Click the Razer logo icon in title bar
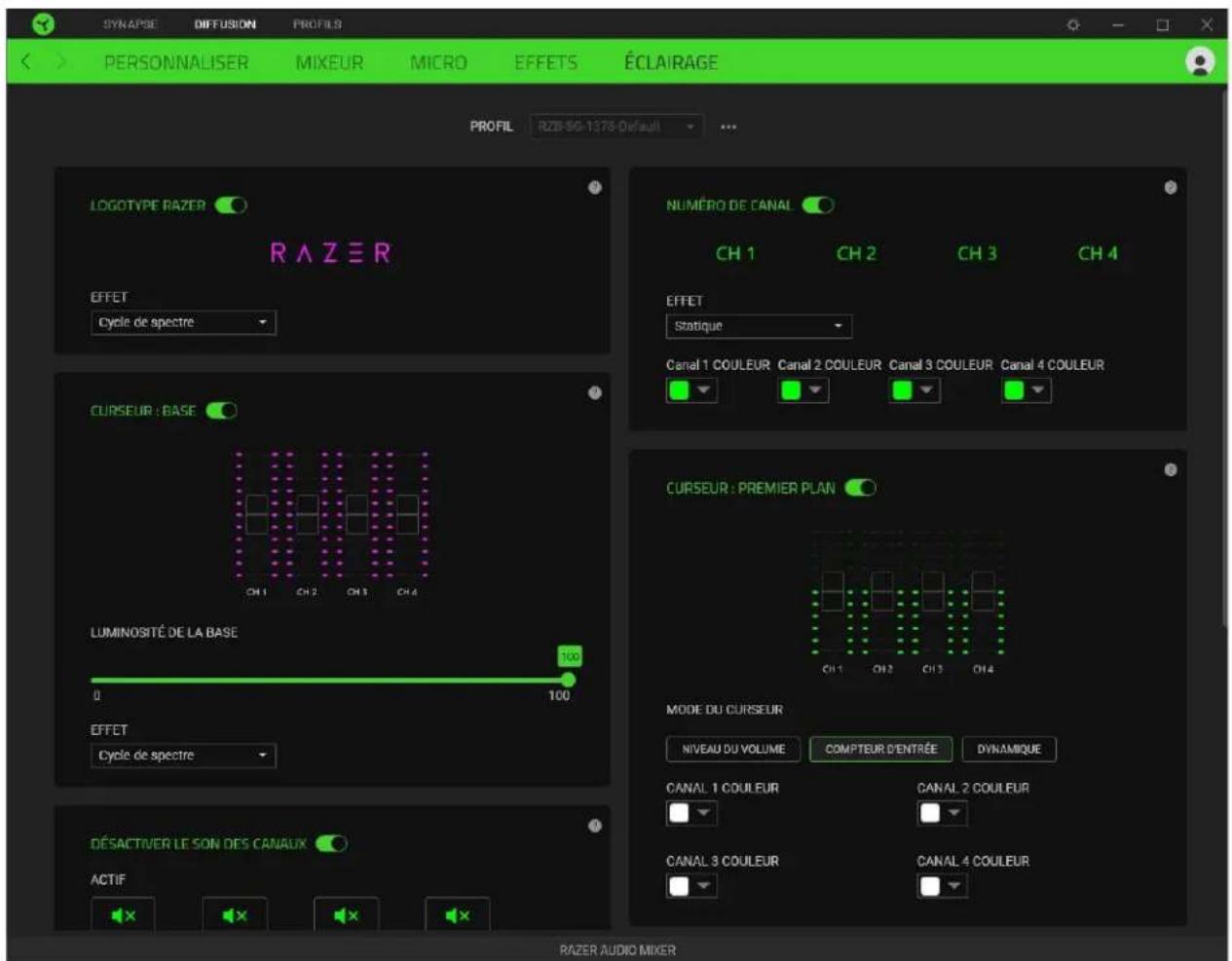This screenshot has height=961, width=1232. coord(43,24)
